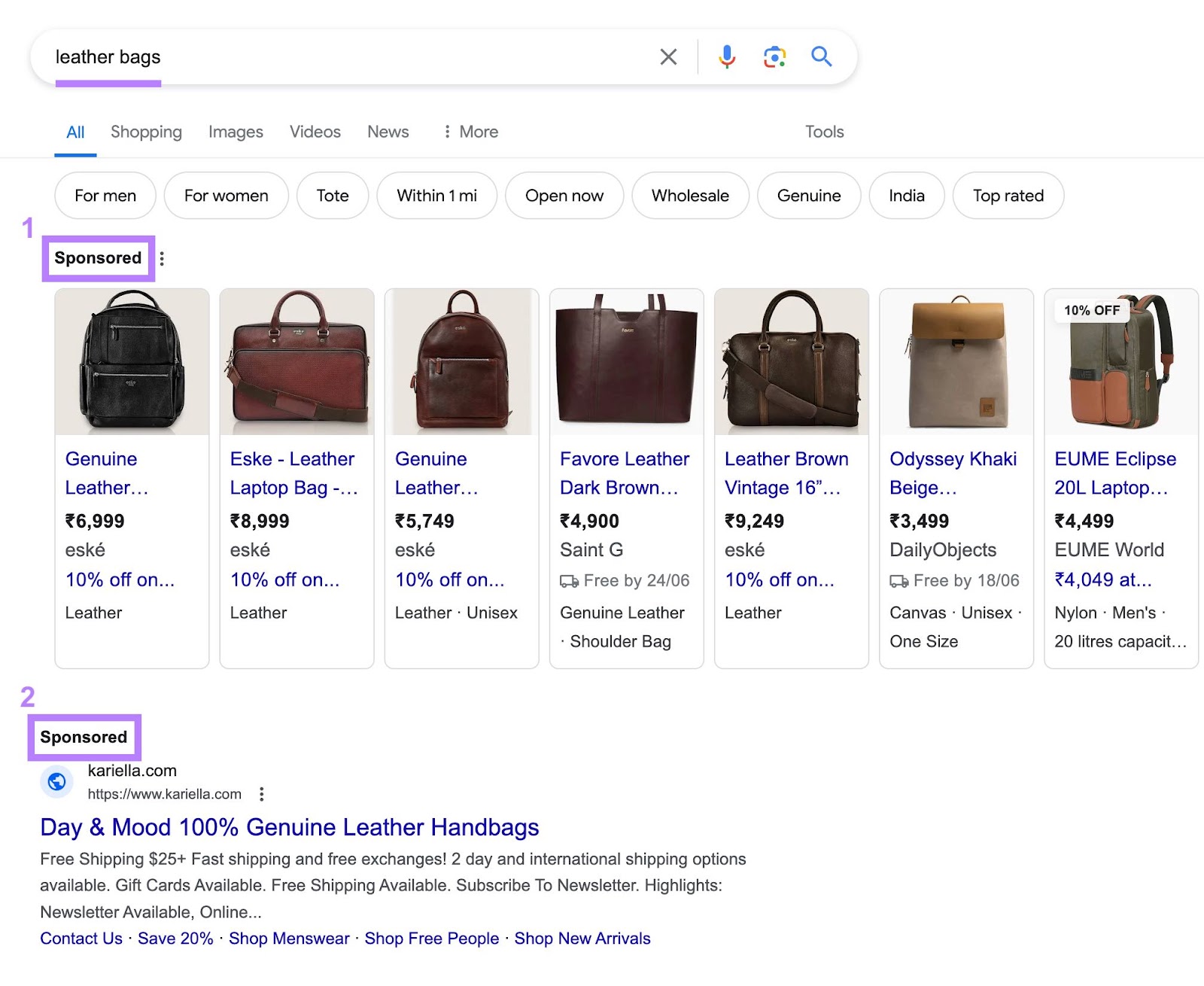The image size is (1204, 986).
Task: Open the Tools dropdown
Action: pos(824,132)
